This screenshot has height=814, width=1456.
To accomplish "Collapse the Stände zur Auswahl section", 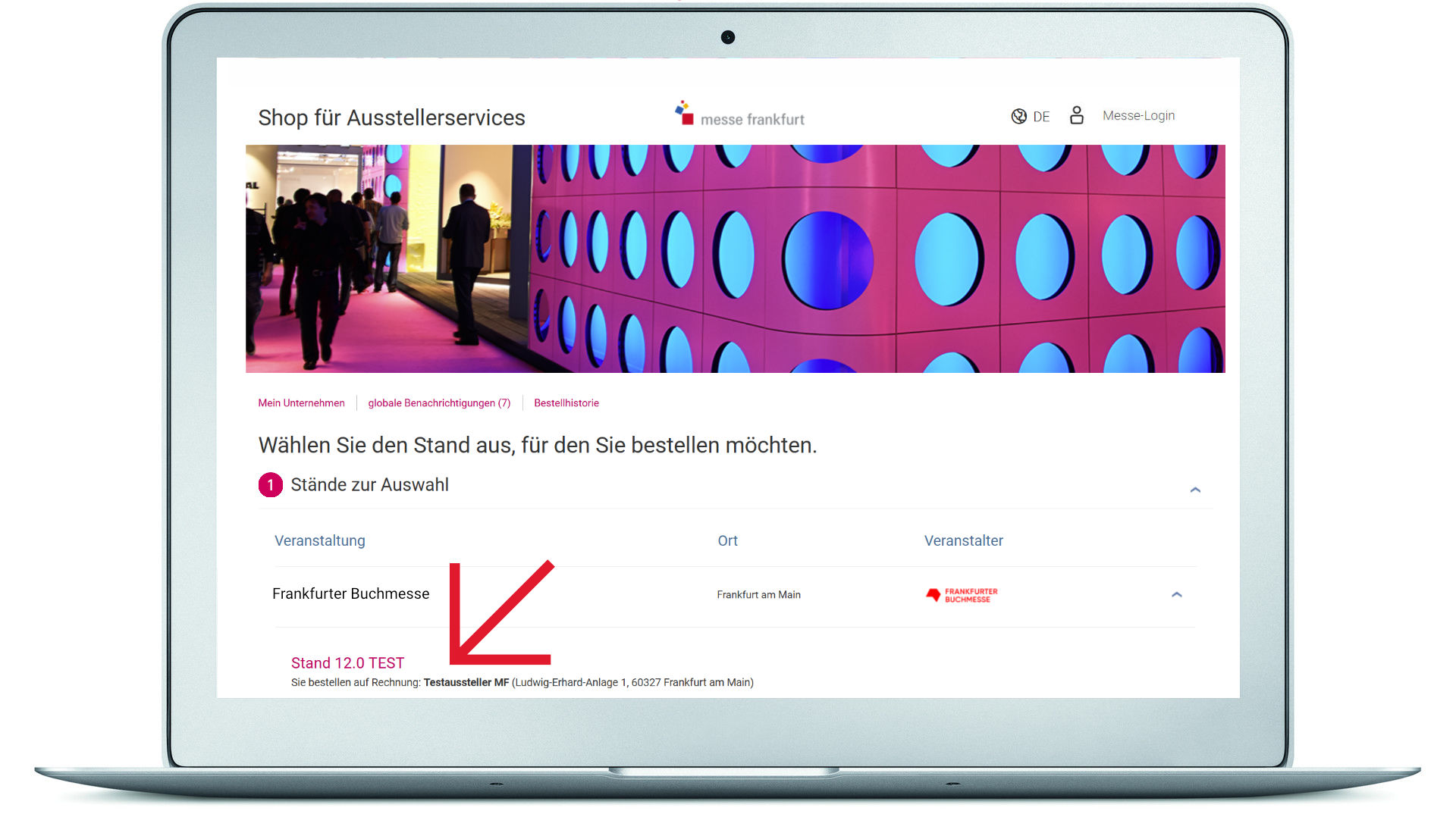I will pos(1195,490).
